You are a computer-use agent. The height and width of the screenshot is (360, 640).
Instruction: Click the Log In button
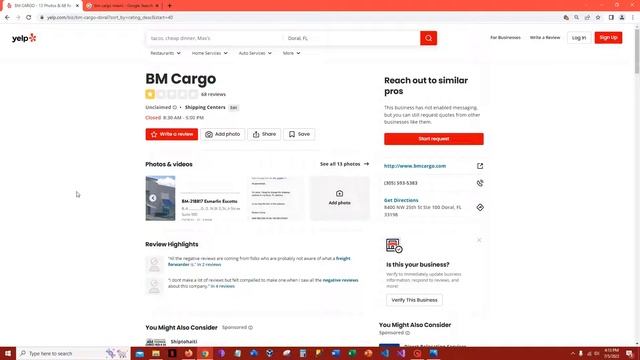click(x=579, y=38)
